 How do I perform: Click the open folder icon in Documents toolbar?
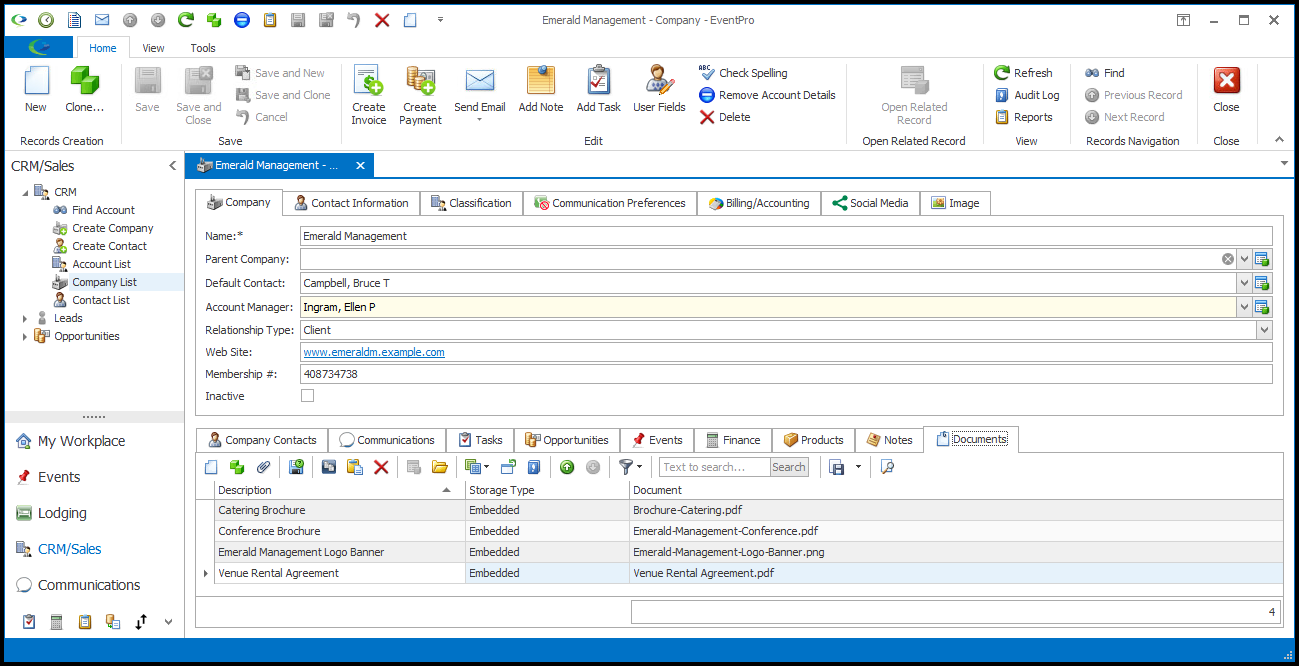(440, 467)
